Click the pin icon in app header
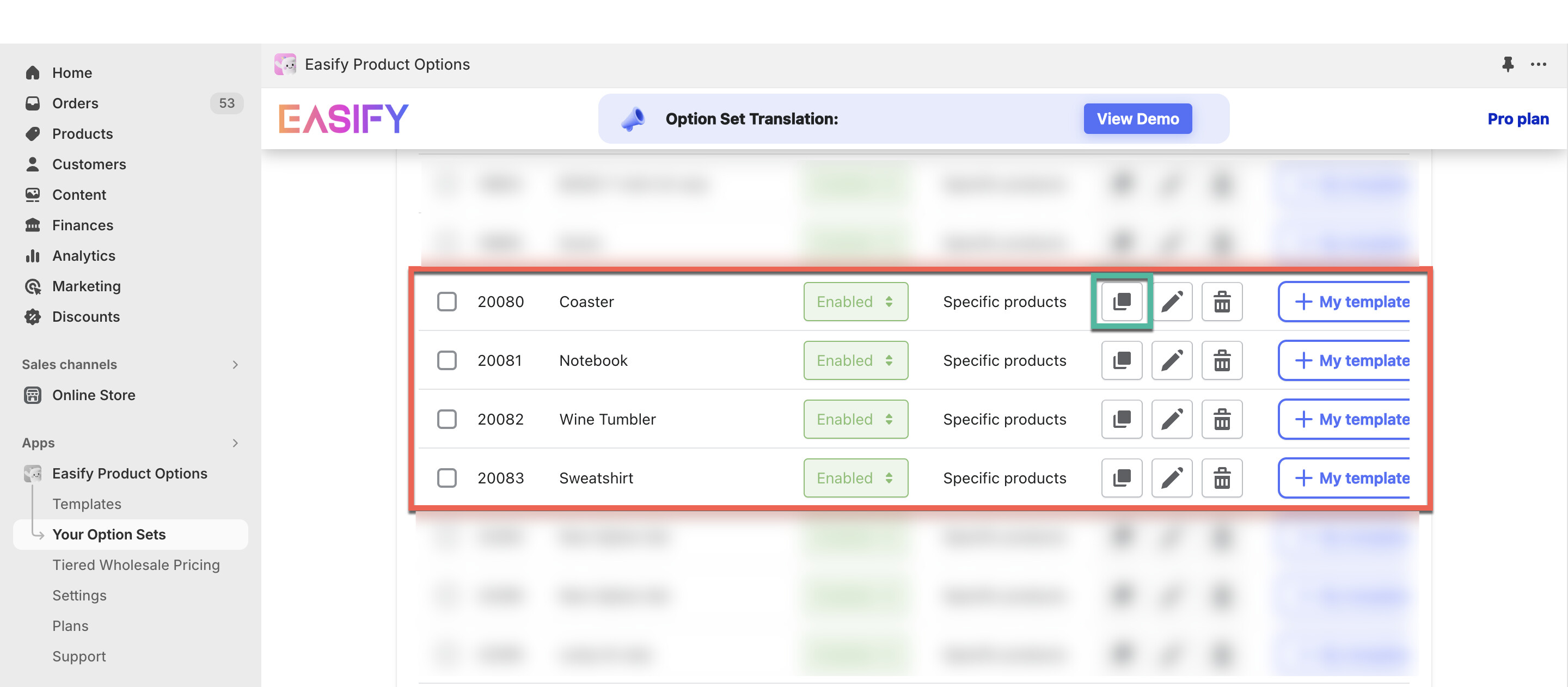1568x687 pixels. coord(1507,64)
